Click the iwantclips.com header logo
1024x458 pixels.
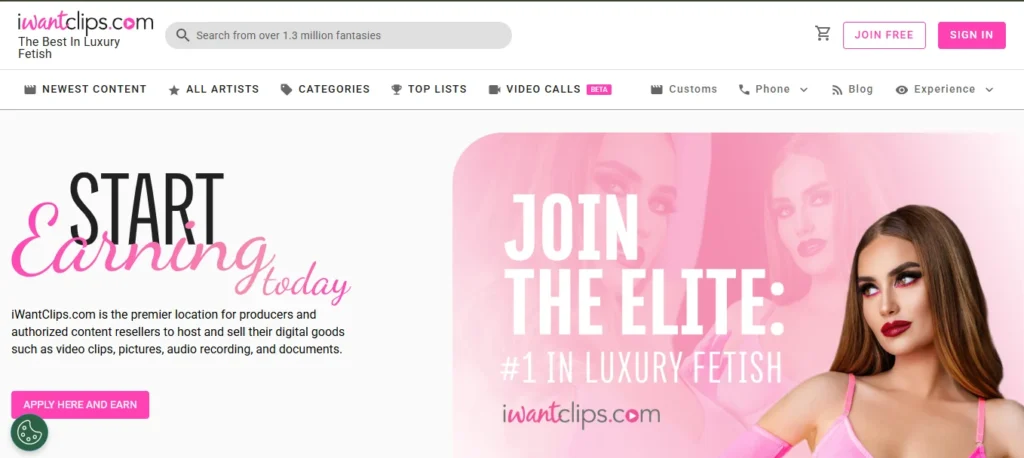pos(85,24)
